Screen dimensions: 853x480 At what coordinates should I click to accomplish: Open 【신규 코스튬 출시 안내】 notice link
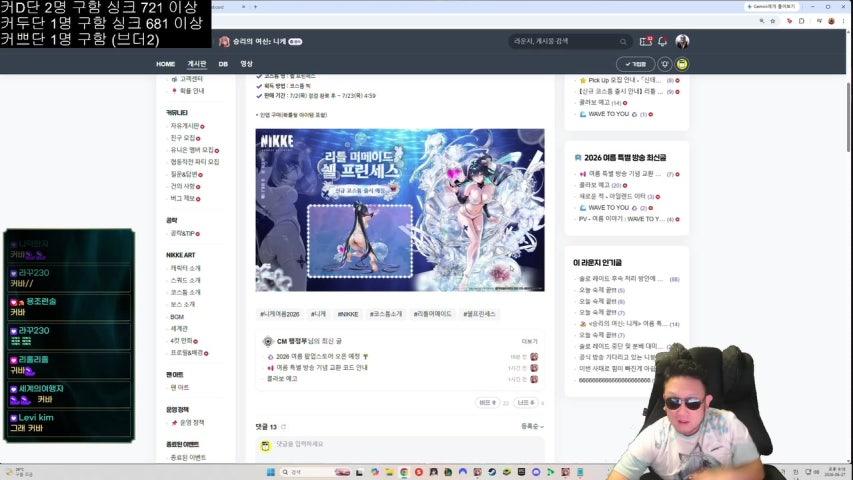pyautogui.click(x=621, y=91)
